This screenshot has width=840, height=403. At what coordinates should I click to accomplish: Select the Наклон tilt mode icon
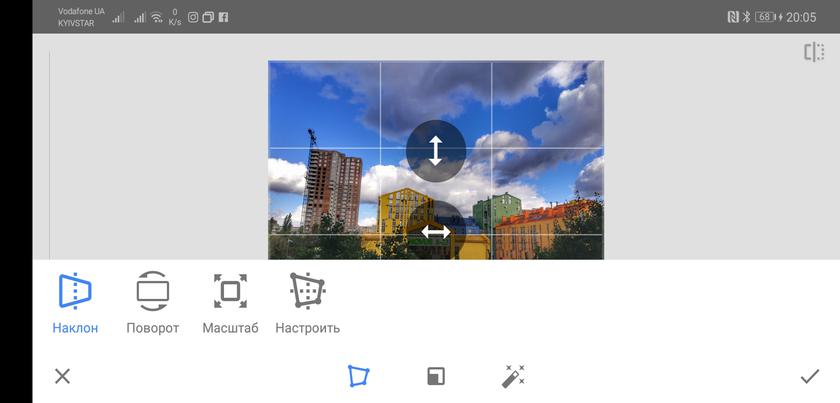coord(75,291)
